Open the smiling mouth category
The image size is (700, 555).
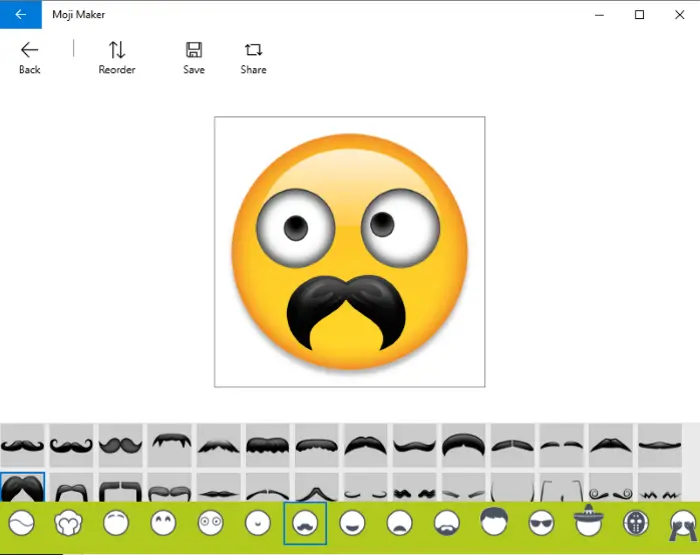353,523
